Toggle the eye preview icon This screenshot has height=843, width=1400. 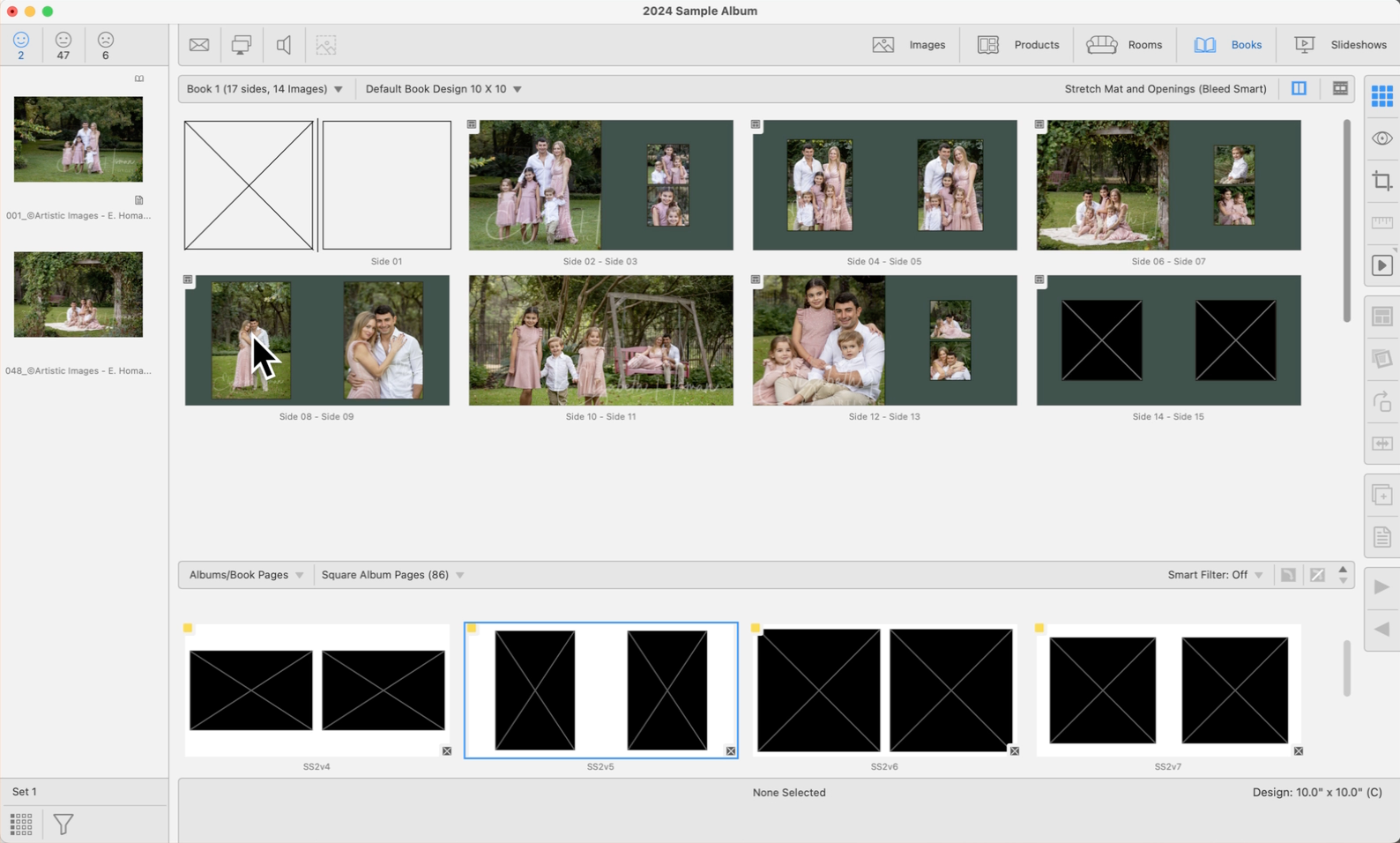(1381, 138)
